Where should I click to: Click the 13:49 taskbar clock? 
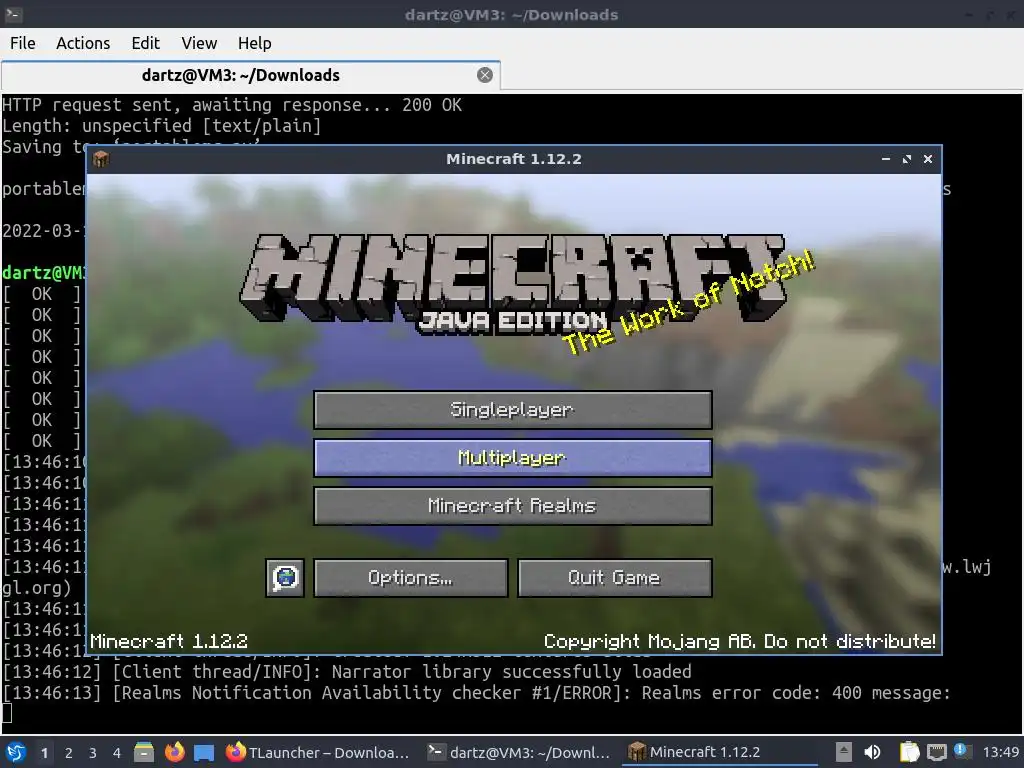tap(1000, 752)
